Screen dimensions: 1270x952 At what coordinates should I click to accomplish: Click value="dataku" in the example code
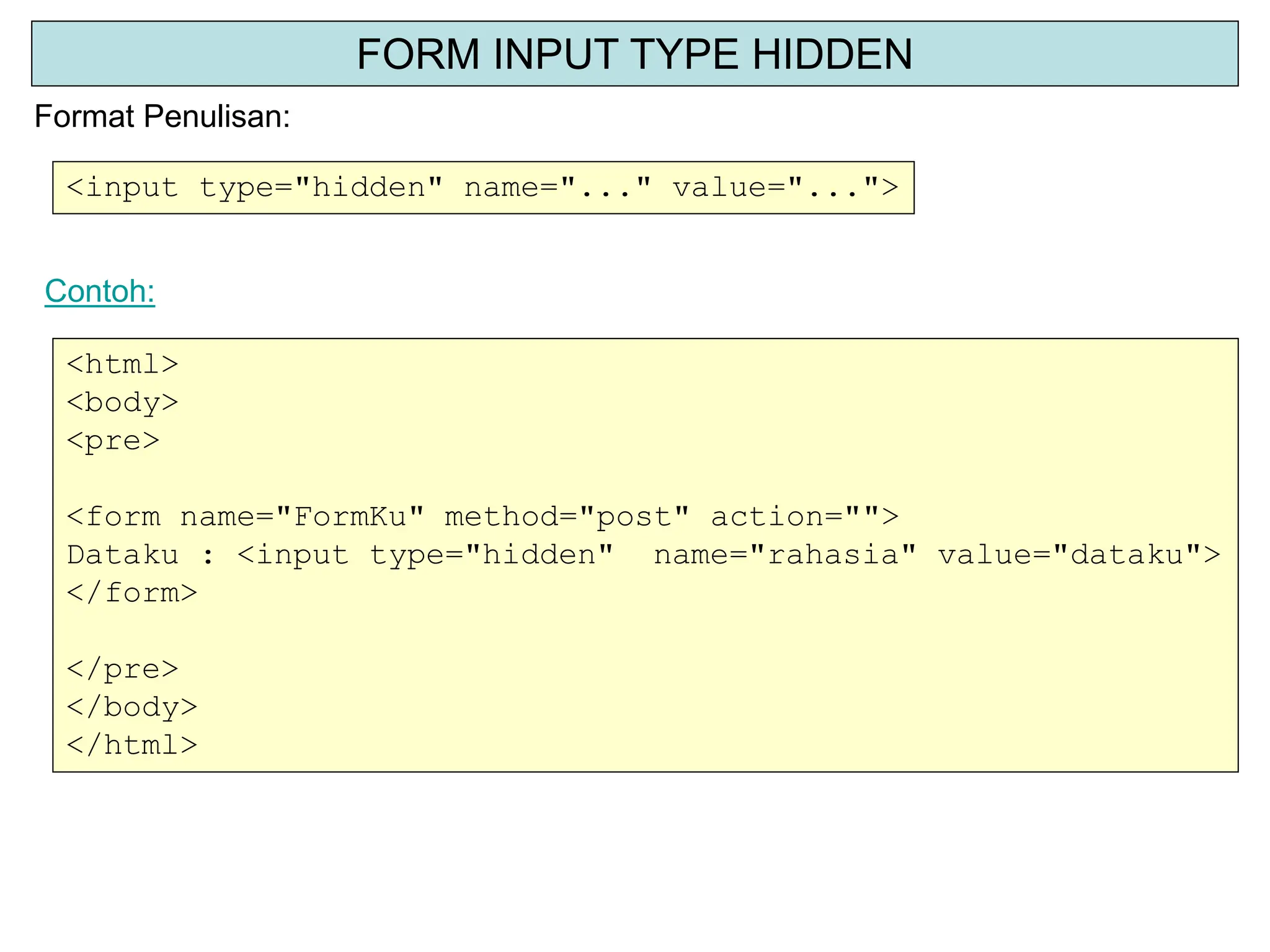[x=1069, y=555]
